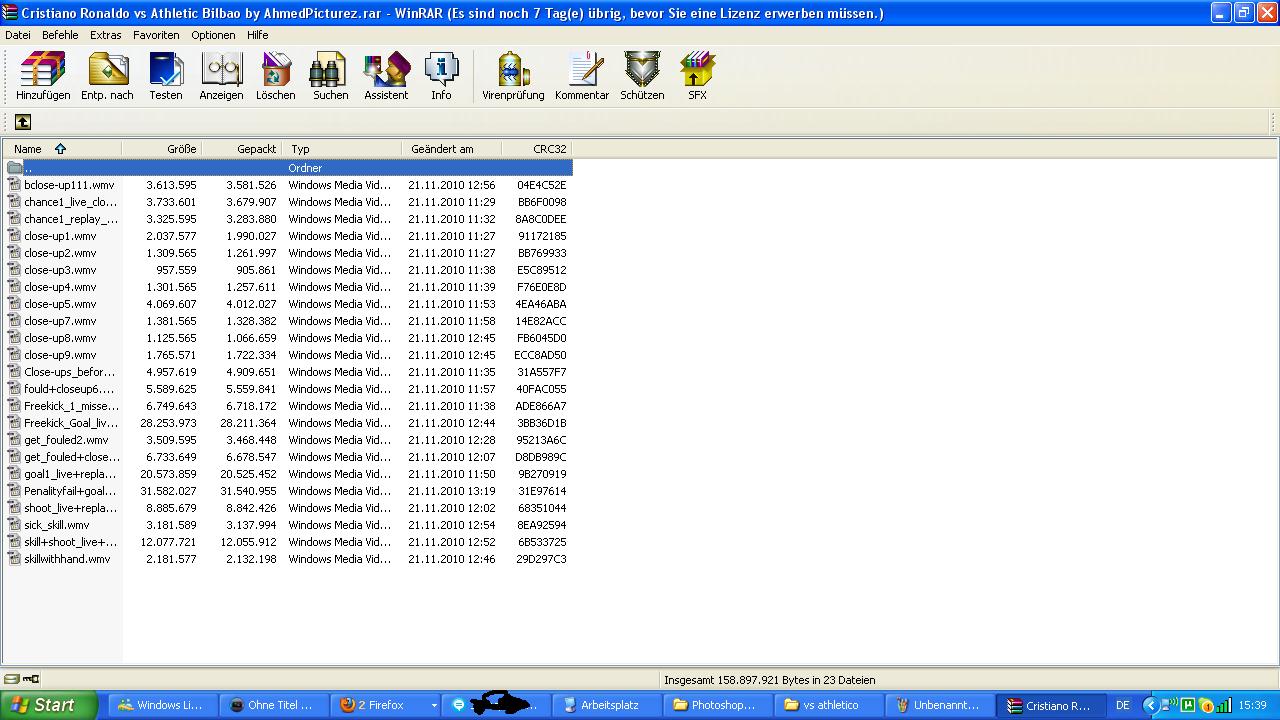Create SFX self-extracting archive icon
This screenshot has height=720, width=1280.
697,76
